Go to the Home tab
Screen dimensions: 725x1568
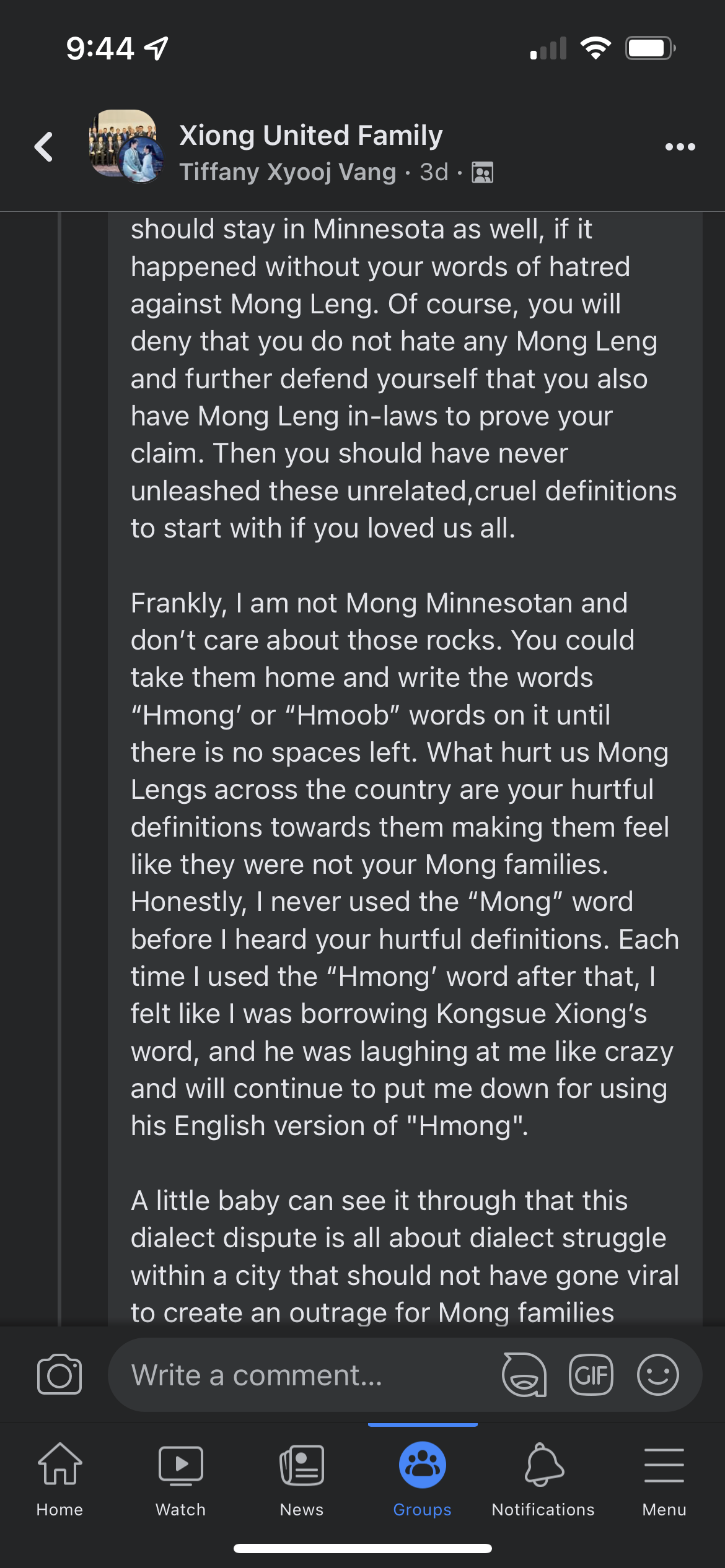tap(59, 1478)
